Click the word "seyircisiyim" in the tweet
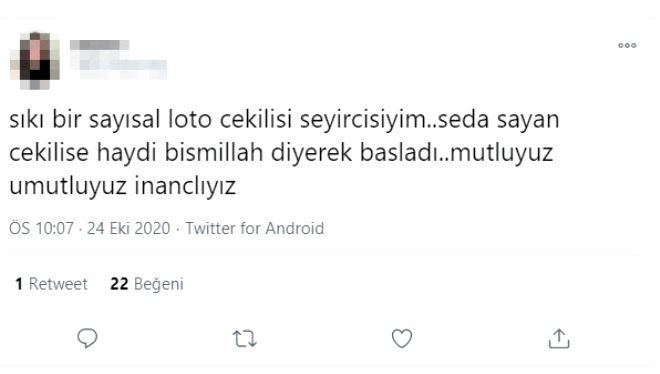 [365, 119]
